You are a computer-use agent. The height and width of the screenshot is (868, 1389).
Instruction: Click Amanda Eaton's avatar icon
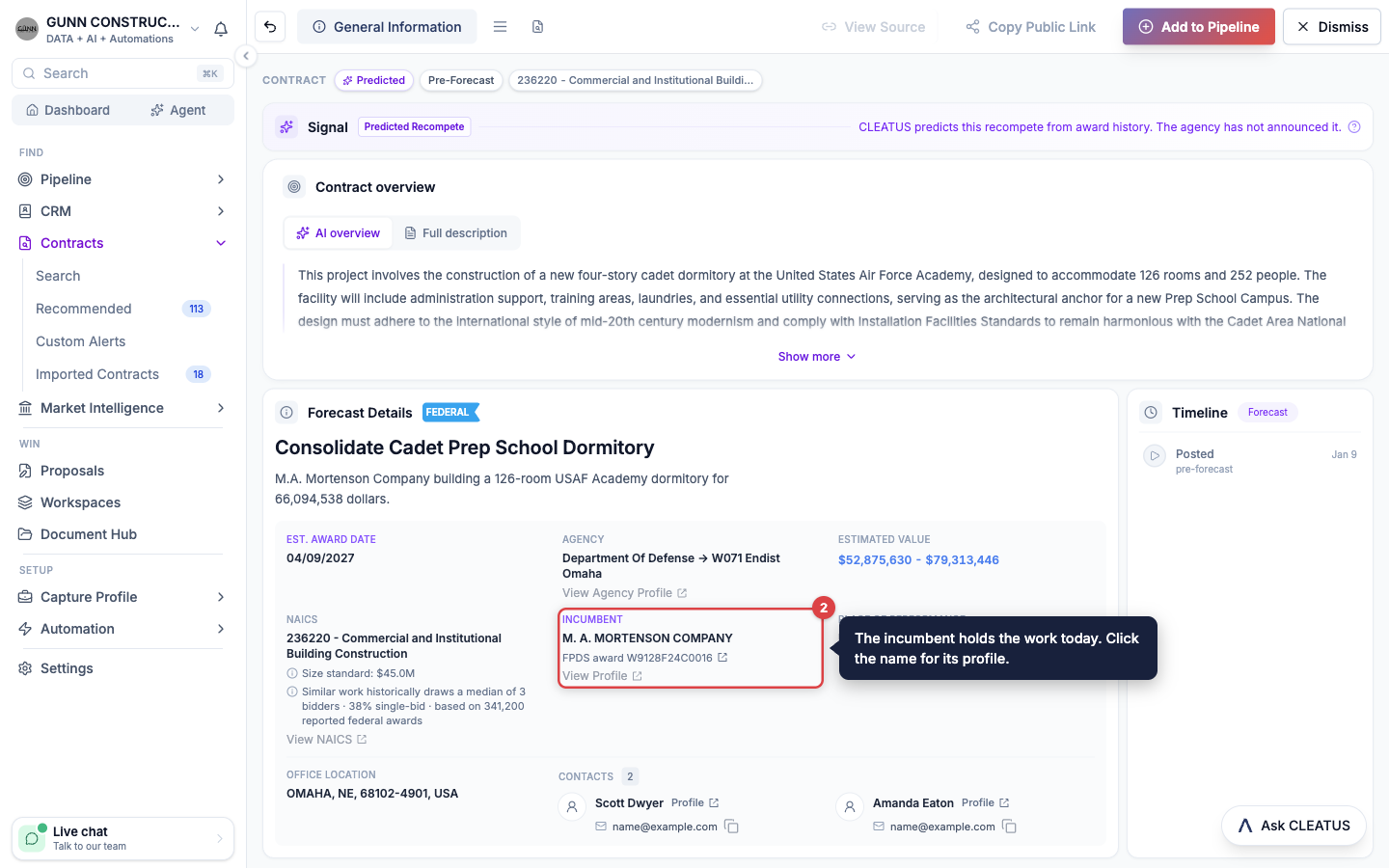850,807
